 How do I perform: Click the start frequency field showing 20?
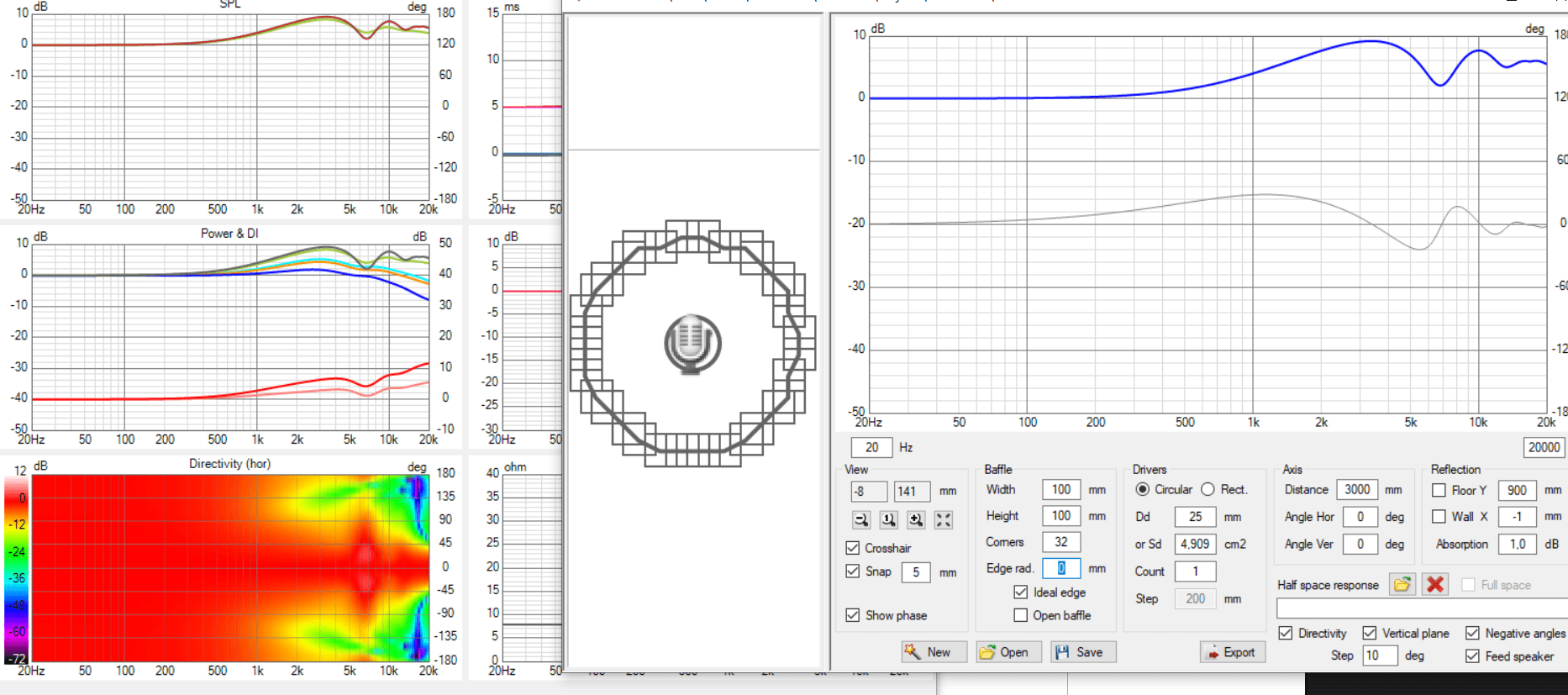pyautogui.click(x=871, y=448)
